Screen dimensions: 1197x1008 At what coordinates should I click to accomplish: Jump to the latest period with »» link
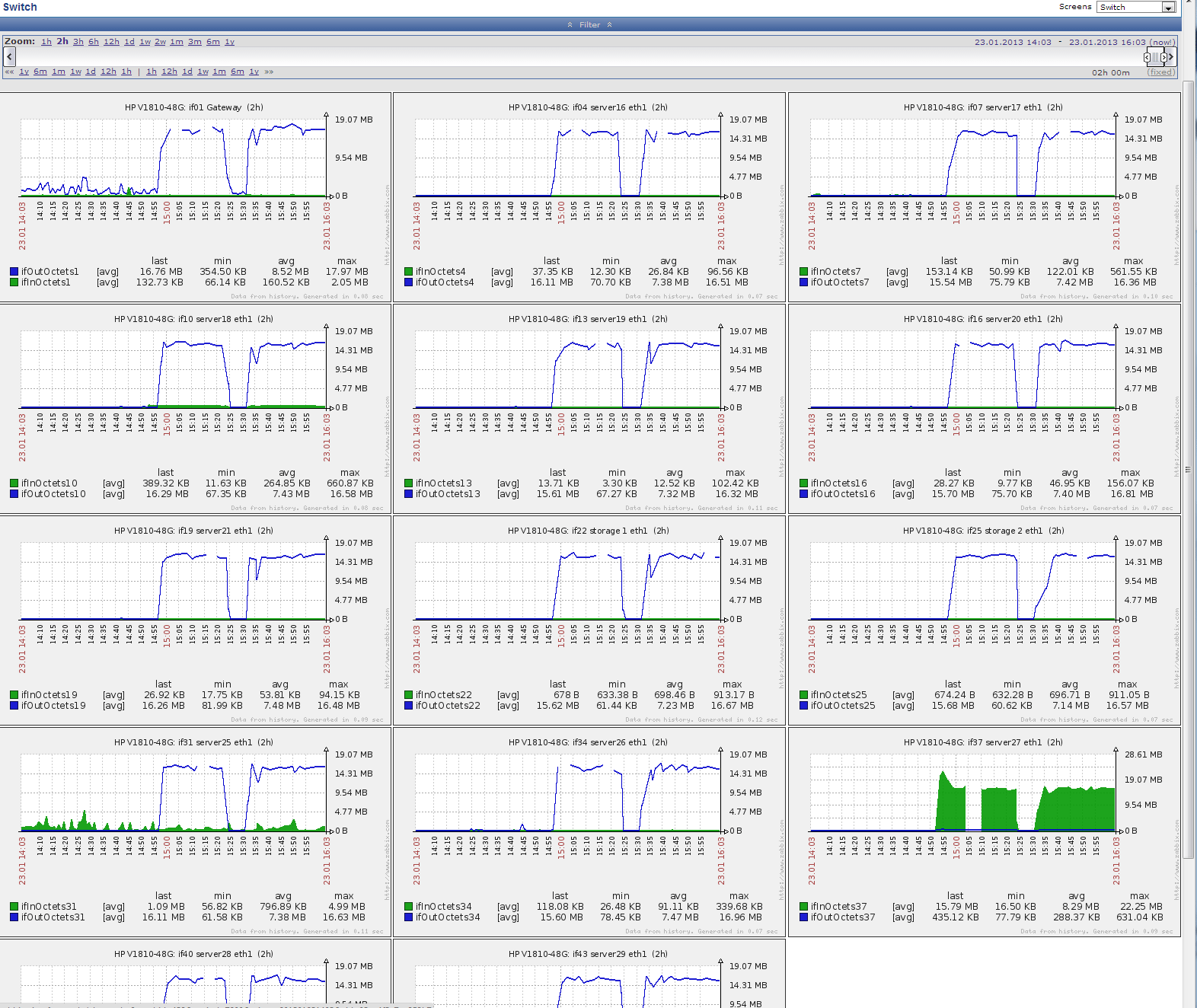[x=269, y=72]
